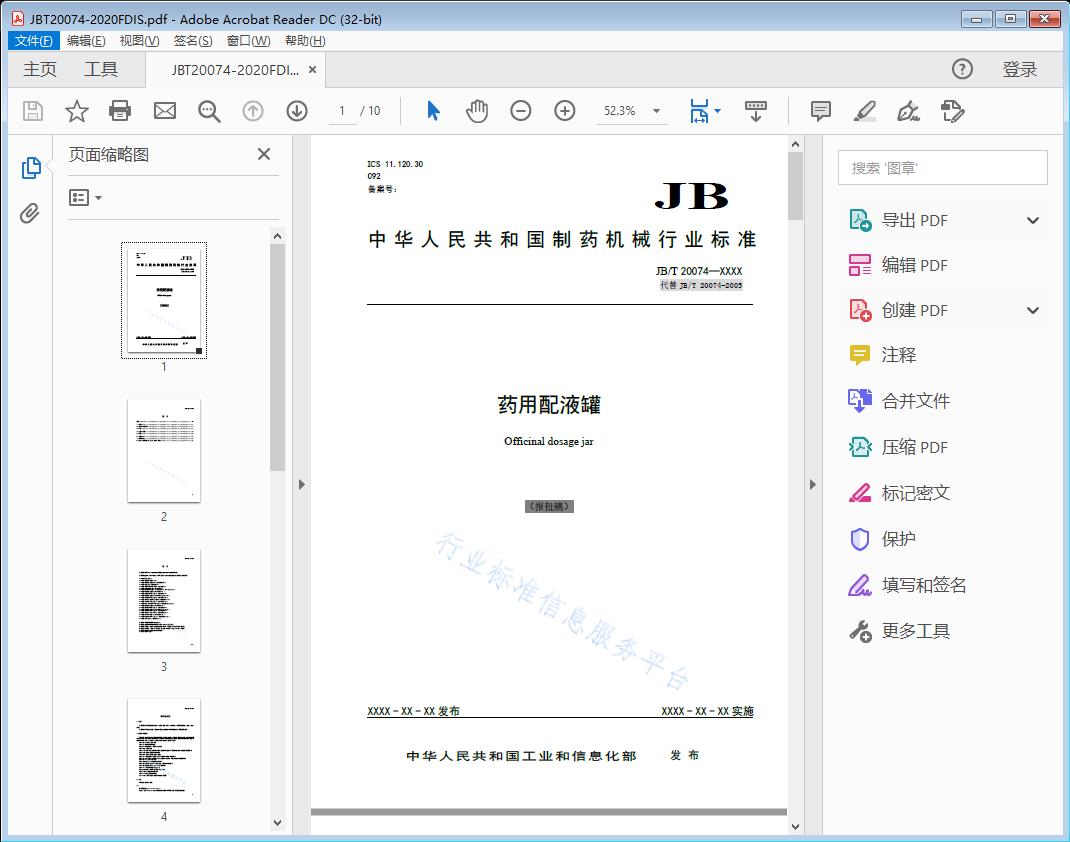Screen dimensions: 1070x842
Task: Open the attachments paperclip panel
Action: 30,213
